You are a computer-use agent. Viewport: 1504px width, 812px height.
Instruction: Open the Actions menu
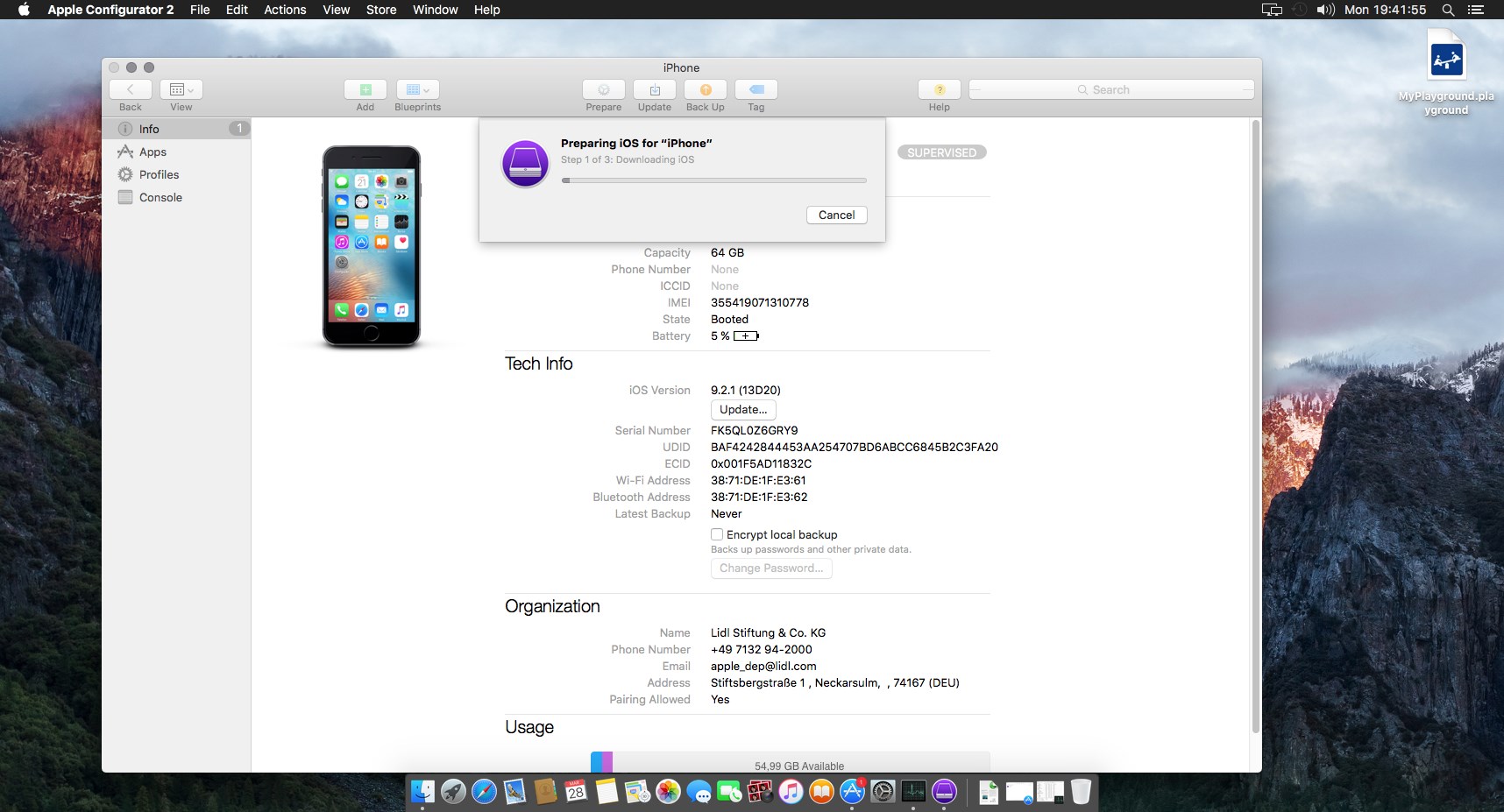click(285, 10)
